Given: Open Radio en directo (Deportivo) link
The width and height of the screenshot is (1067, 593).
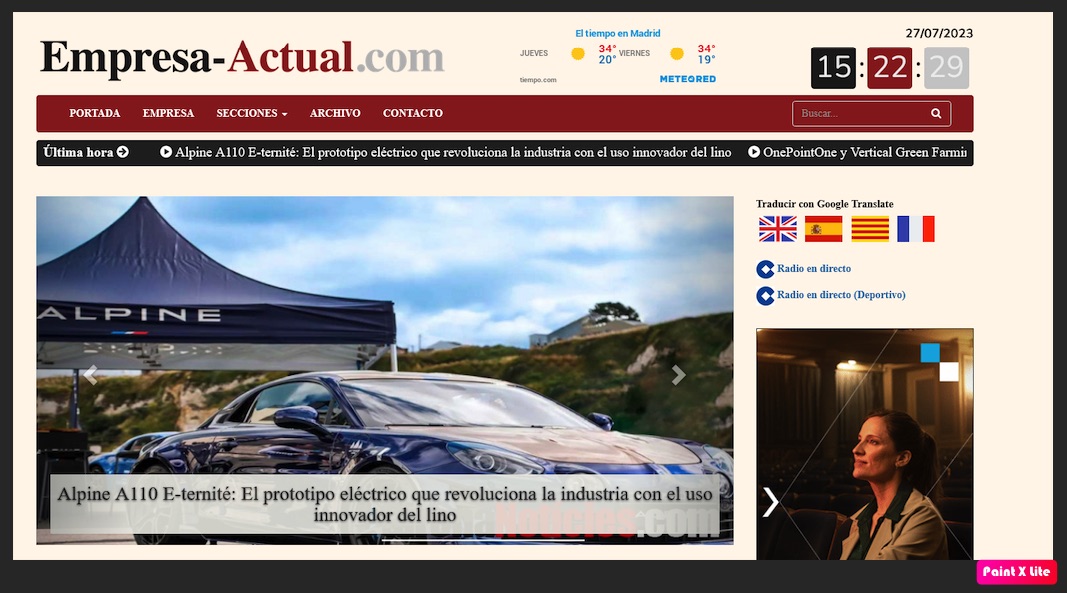Looking at the screenshot, I should tap(841, 295).
